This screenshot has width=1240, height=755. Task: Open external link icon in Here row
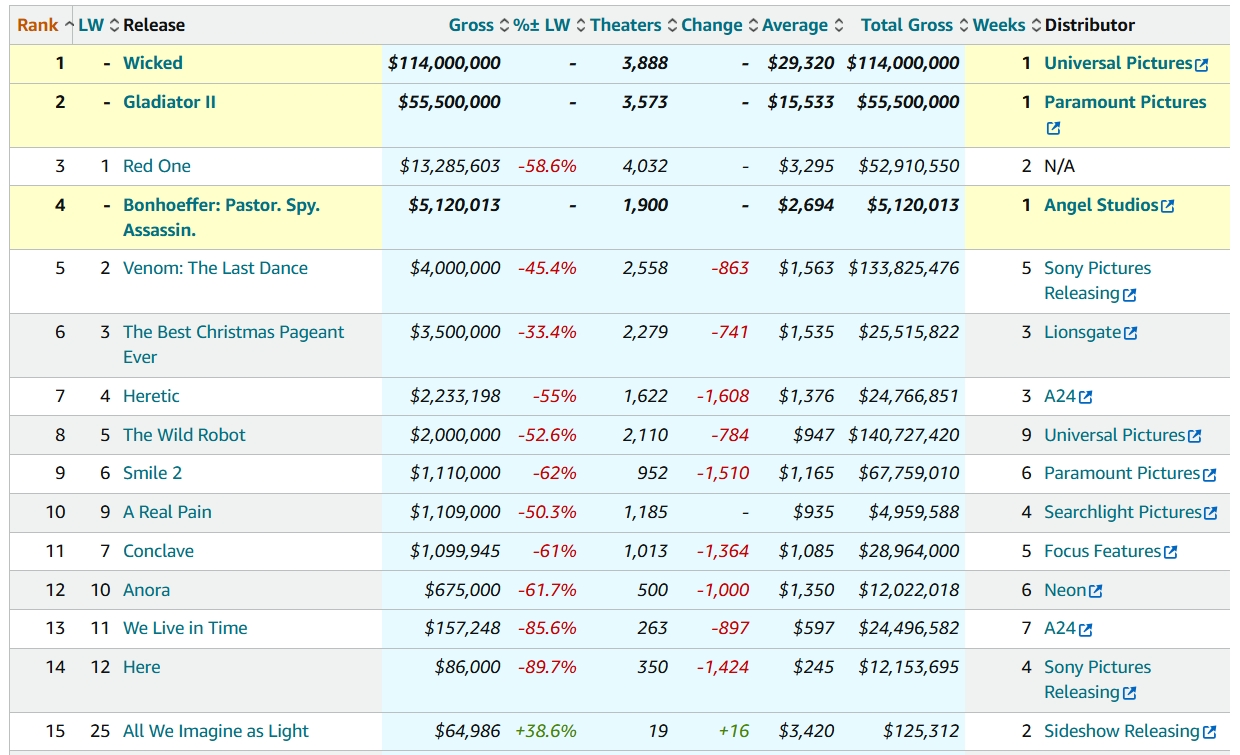1130,694
